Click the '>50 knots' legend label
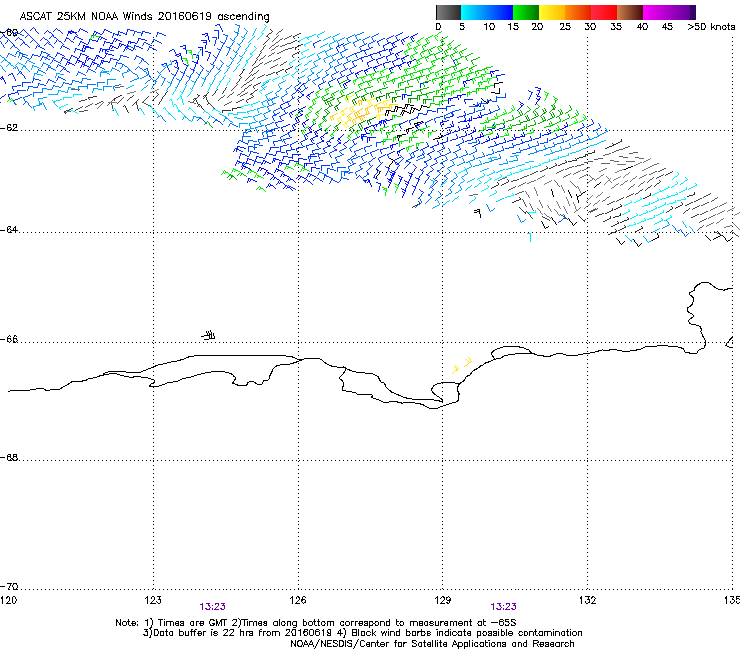Viewport: 740px width, 650px height. coord(711,27)
